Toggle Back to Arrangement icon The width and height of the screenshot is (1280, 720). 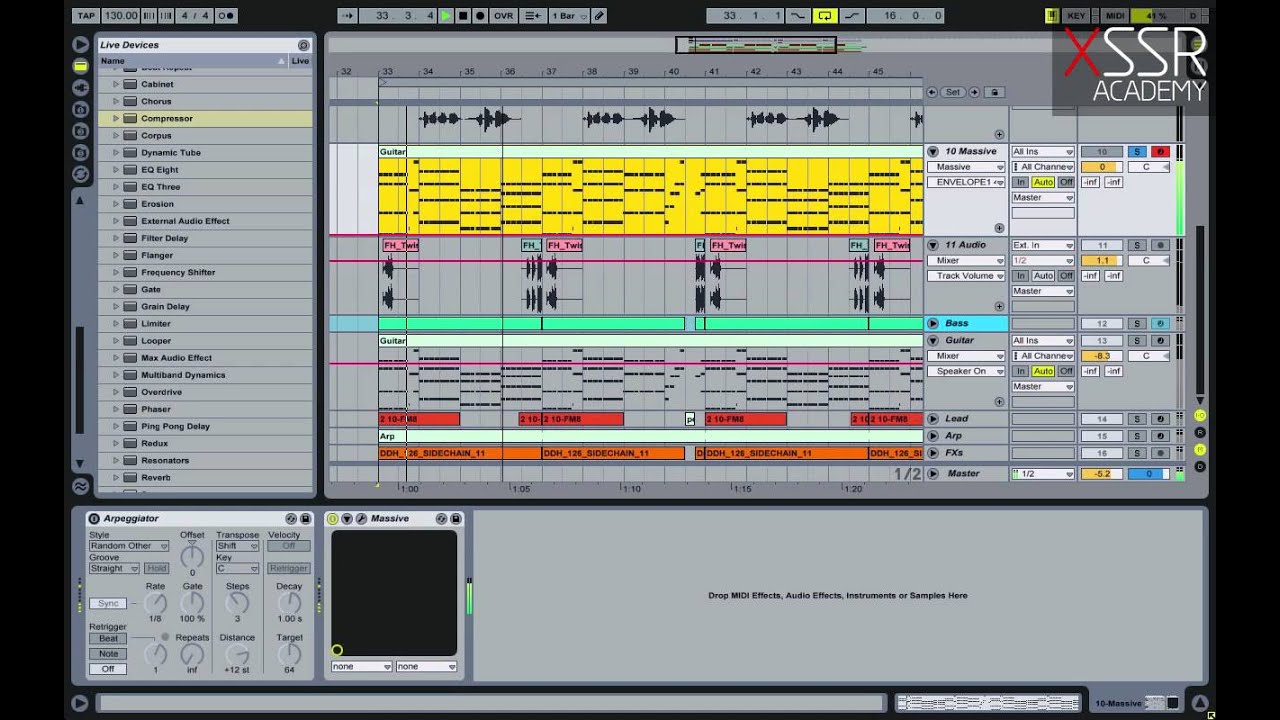click(x=533, y=16)
